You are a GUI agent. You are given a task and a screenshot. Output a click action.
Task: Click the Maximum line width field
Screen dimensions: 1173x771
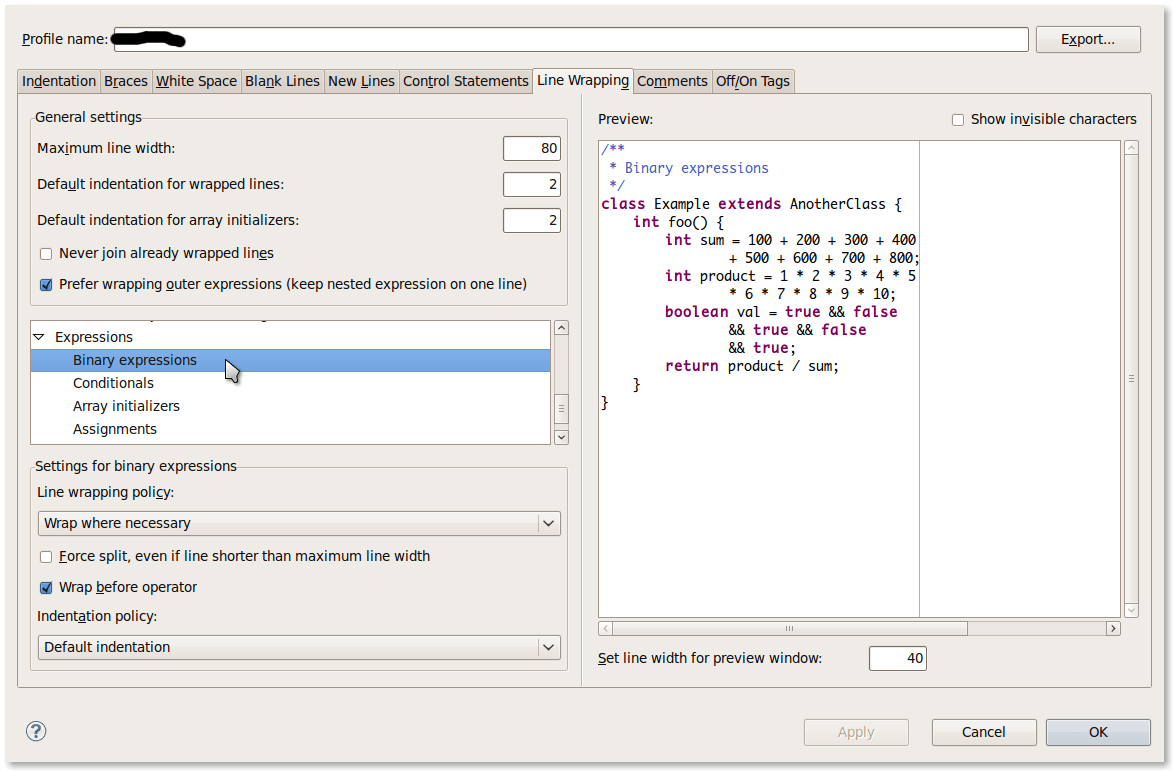532,148
